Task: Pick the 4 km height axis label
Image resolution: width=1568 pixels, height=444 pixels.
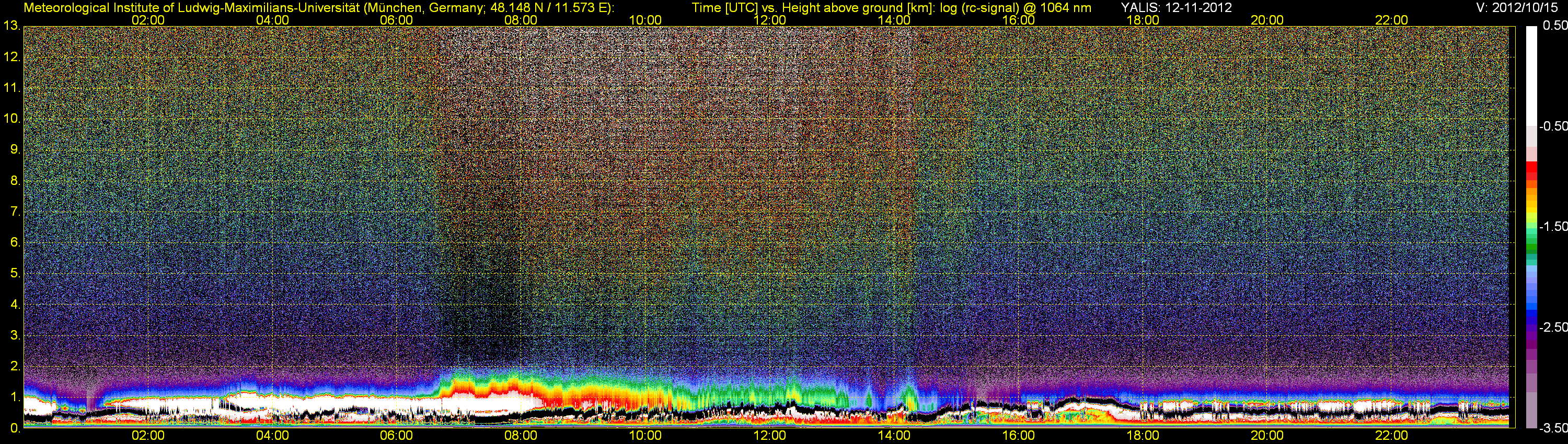Action: (15, 304)
